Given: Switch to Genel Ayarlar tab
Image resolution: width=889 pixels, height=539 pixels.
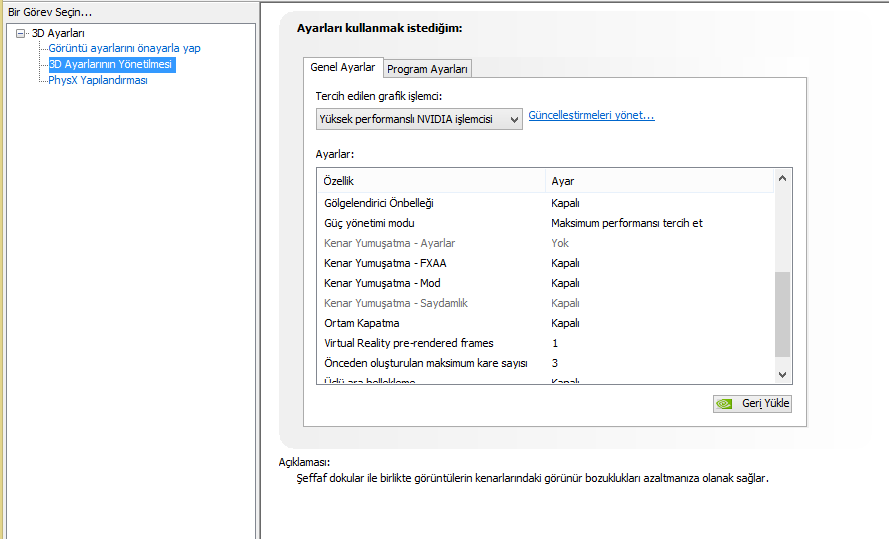Looking at the screenshot, I should pos(343,67).
